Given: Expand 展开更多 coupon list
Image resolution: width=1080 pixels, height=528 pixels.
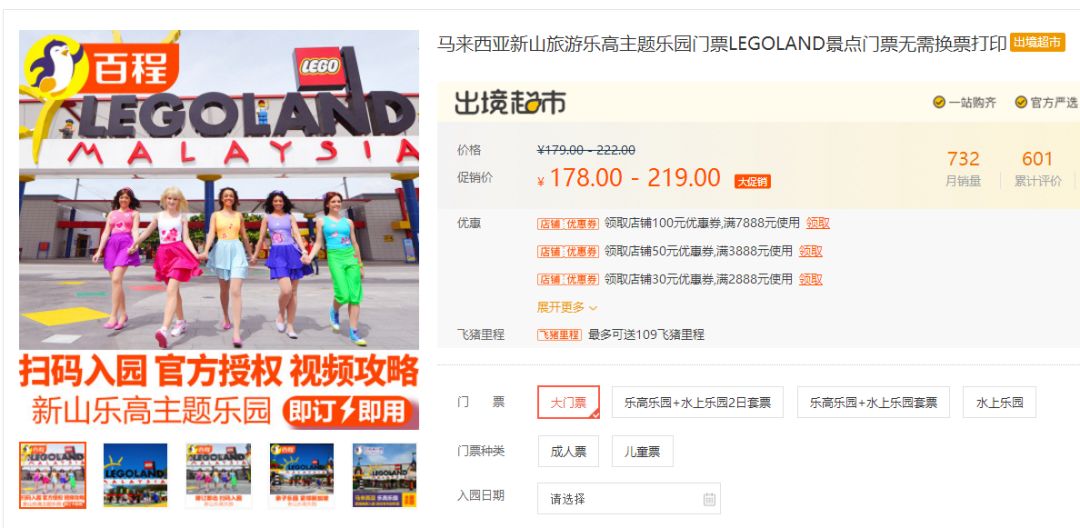Looking at the screenshot, I should [x=568, y=307].
